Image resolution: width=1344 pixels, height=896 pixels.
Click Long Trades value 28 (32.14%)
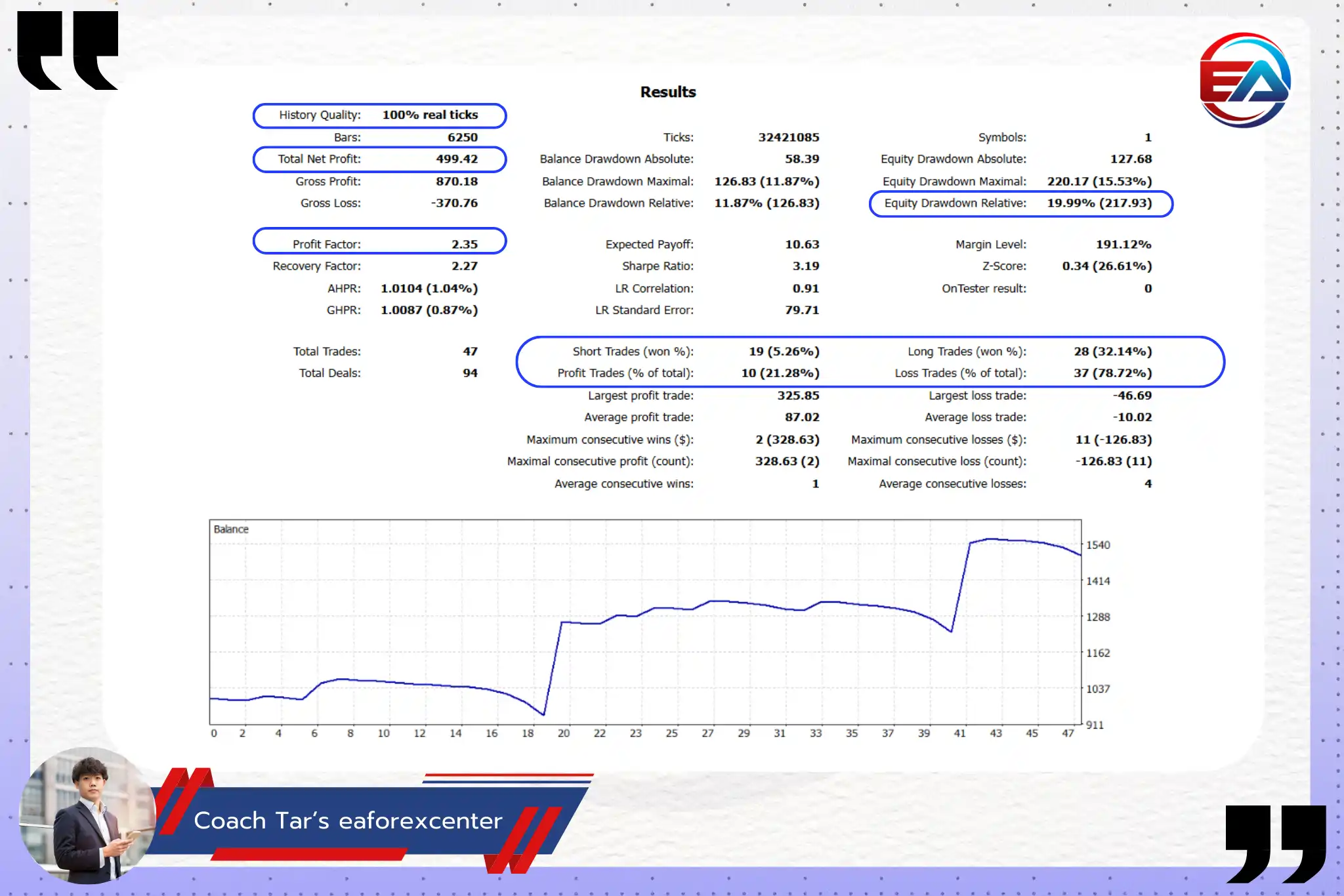point(1113,351)
